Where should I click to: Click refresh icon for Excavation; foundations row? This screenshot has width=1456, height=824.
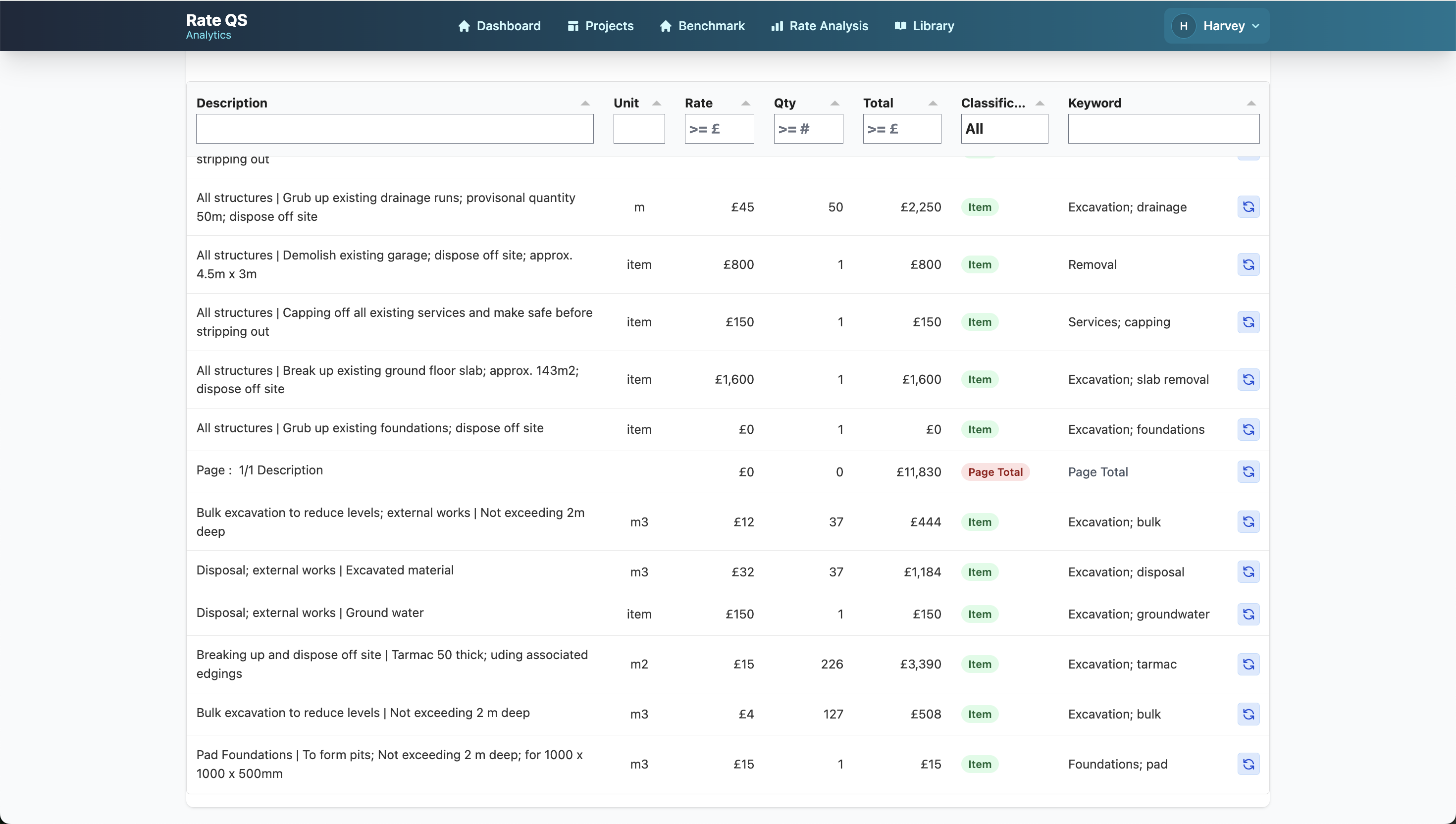pos(1248,429)
